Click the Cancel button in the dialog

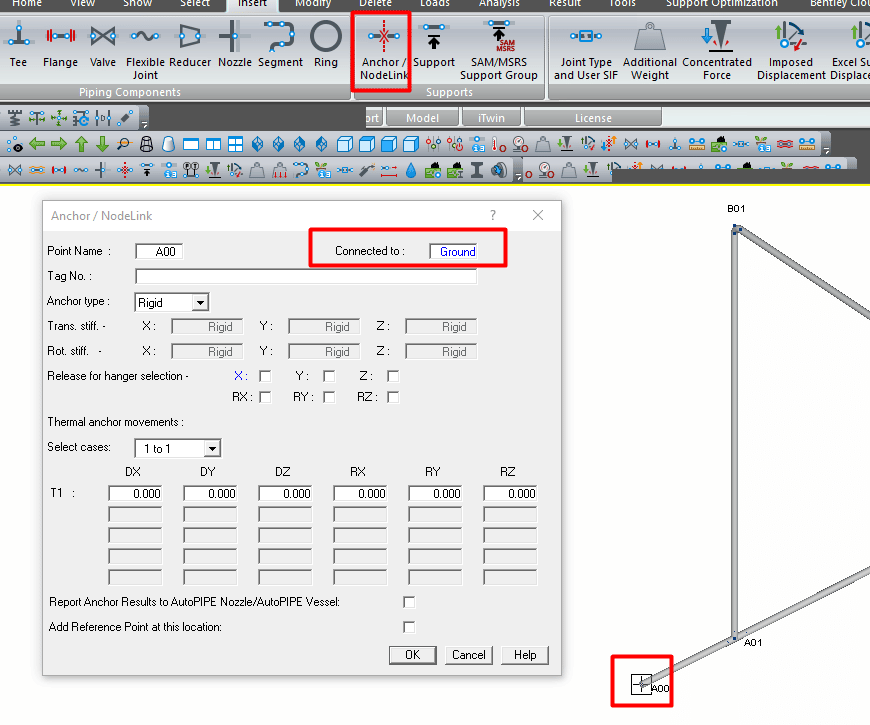pos(468,655)
